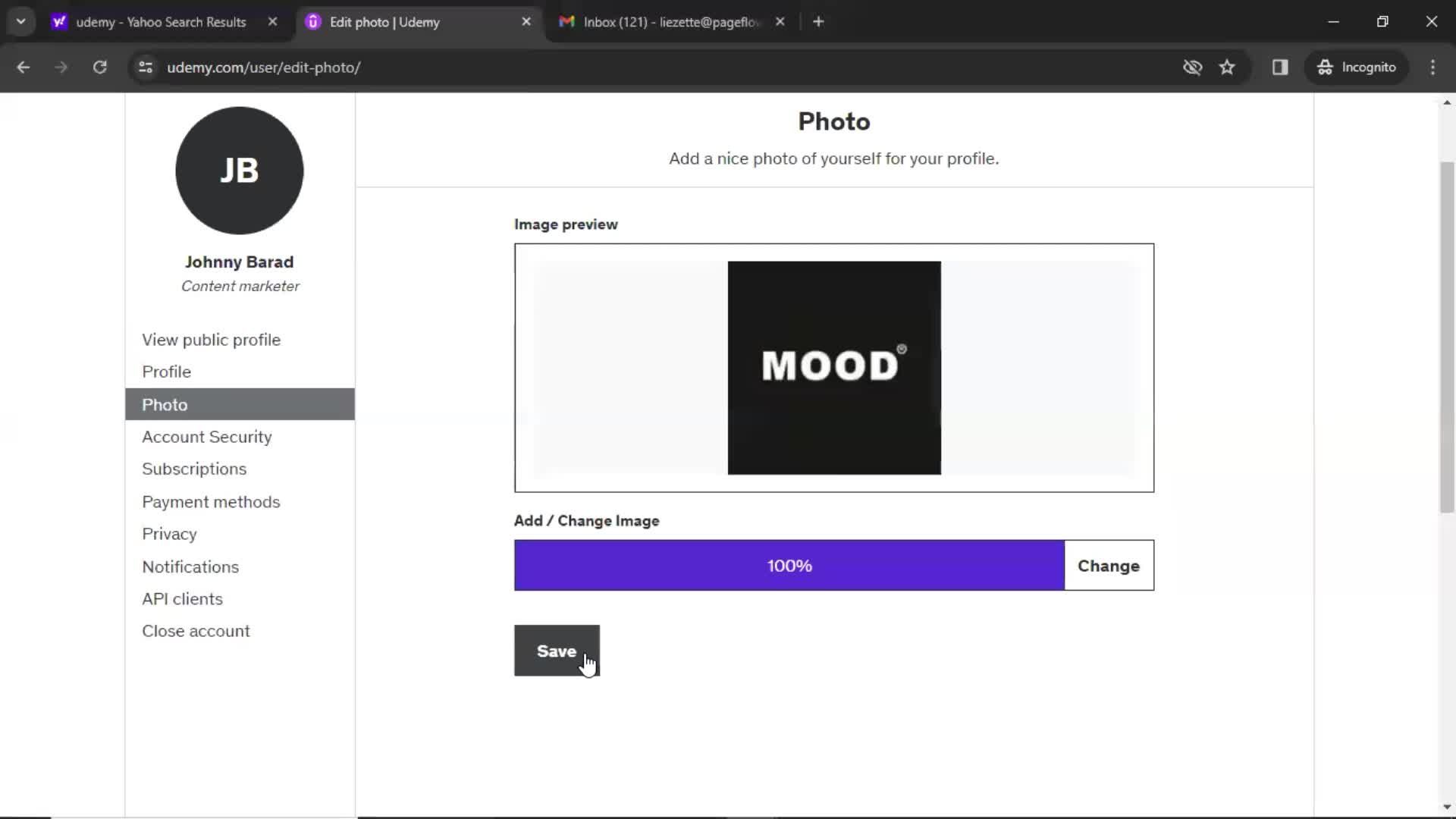This screenshot has height=819, width=1456.
Task: Open the site information icon in address bar
Action: 146,67
